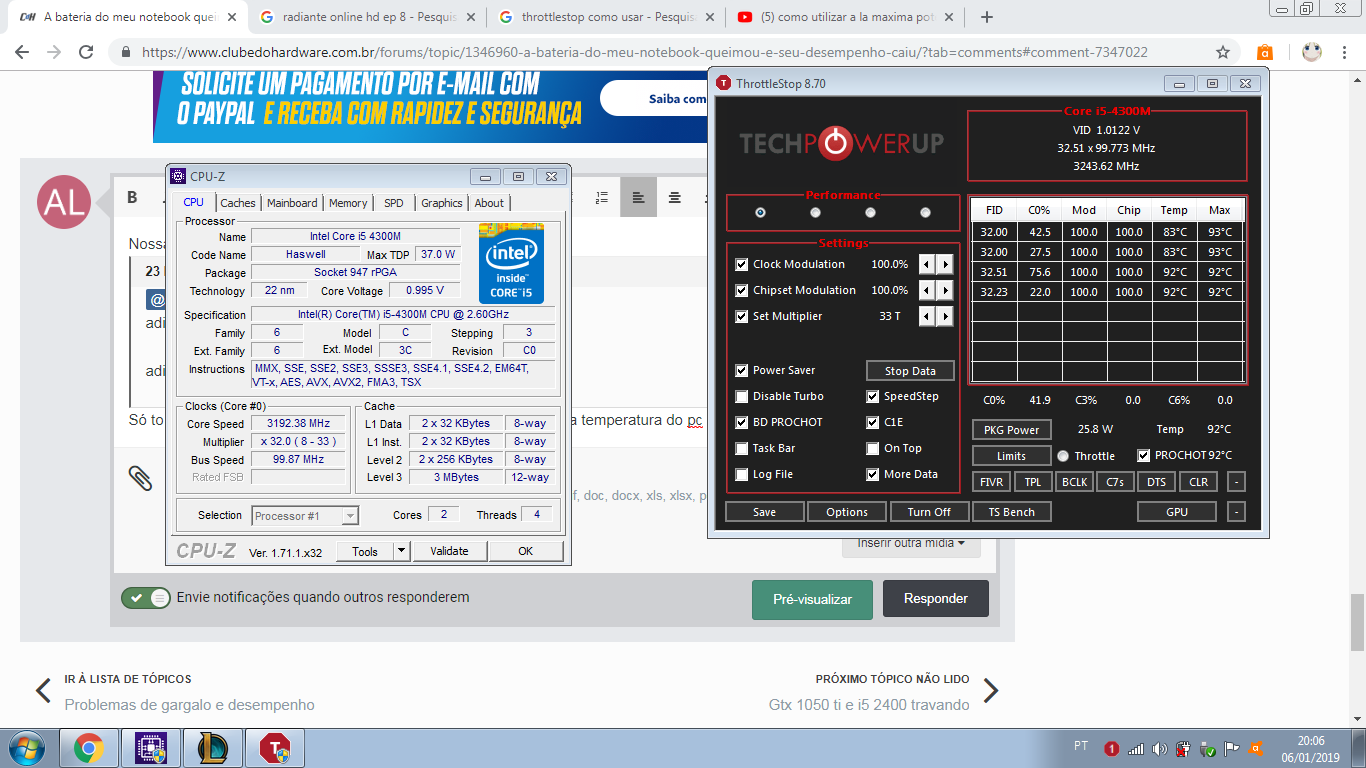Click the CPU-Z icon in the taskbar
This screenshot has height=768, width=1366.
click(150, 748)
